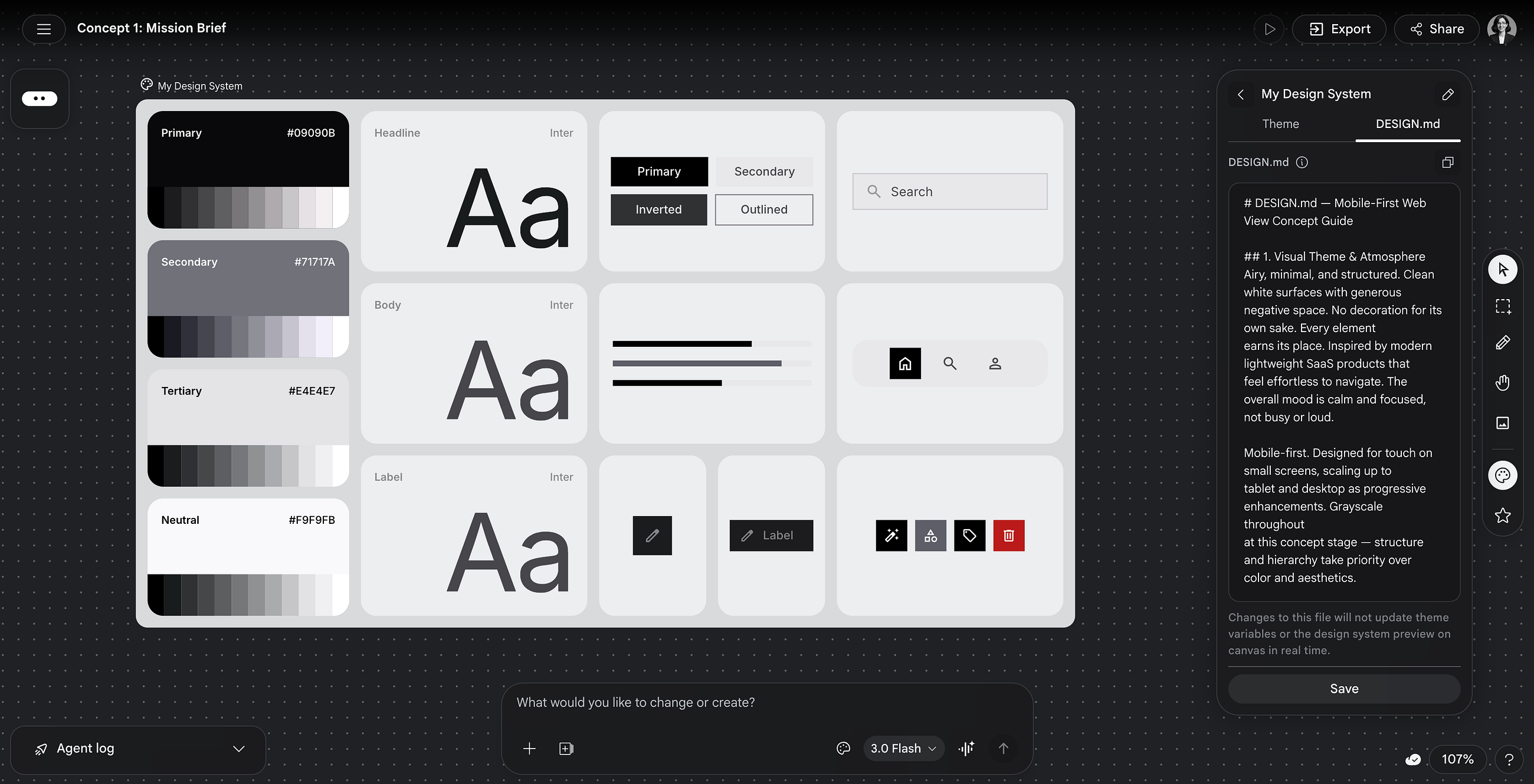Select the marquee selection tool
The image size is (1534, 784).
1503,307
